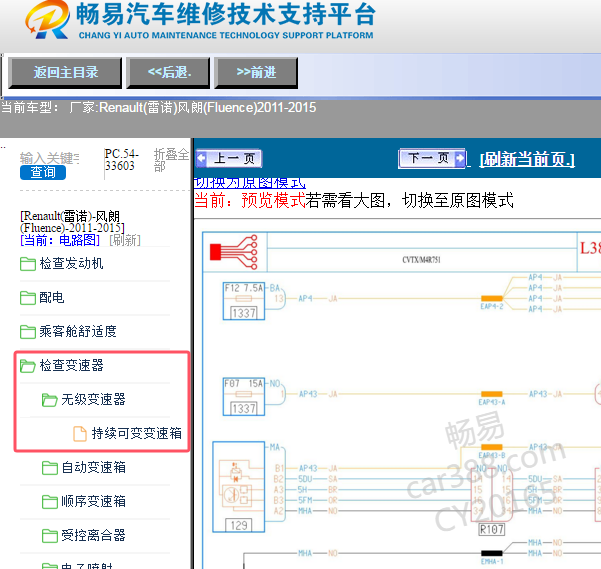Expand the 顺序变速箱 folder

click(93, 502)
